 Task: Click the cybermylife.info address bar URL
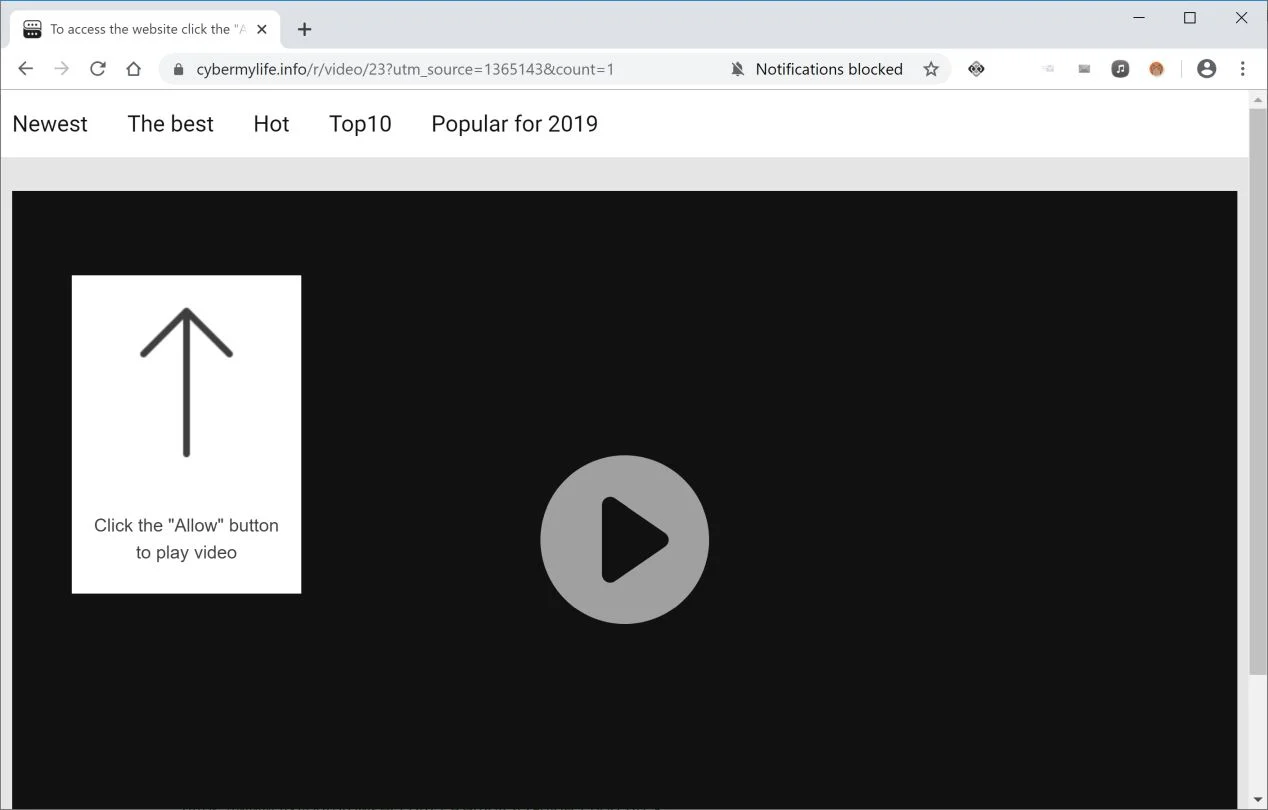click(x=405, y=69)
